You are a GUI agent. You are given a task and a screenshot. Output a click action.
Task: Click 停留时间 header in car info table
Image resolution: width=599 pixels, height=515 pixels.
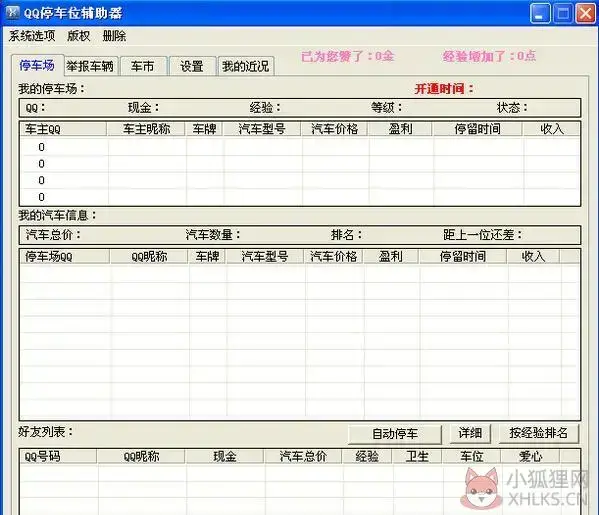[x=463, y=256]
